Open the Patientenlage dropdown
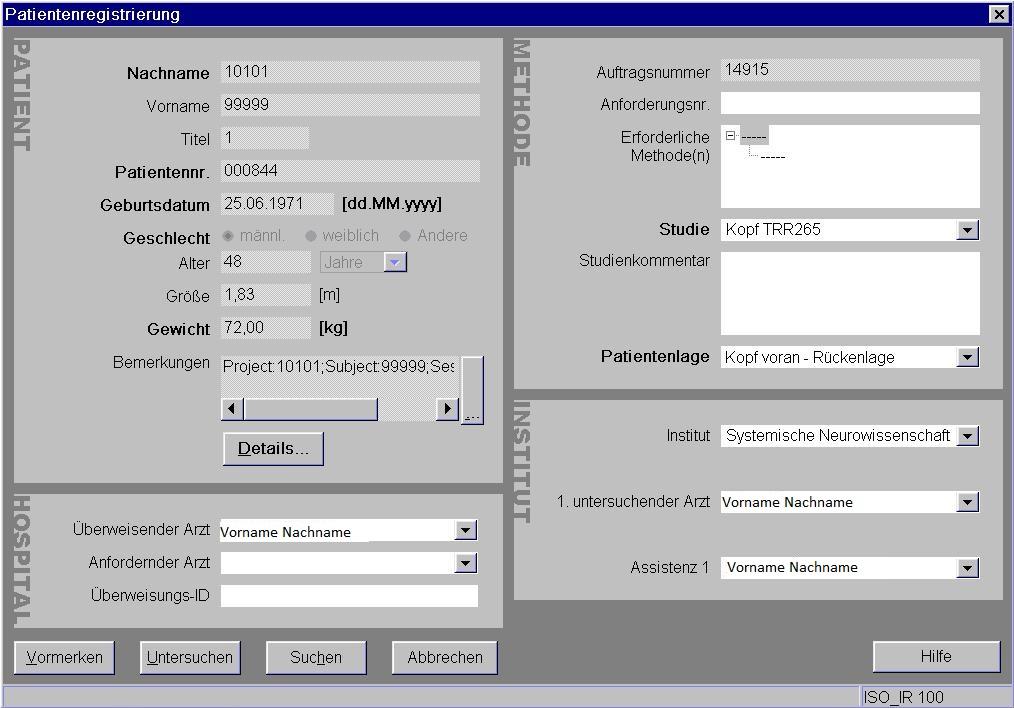This screenshot has height=708, width=1014. coord(967,357)
